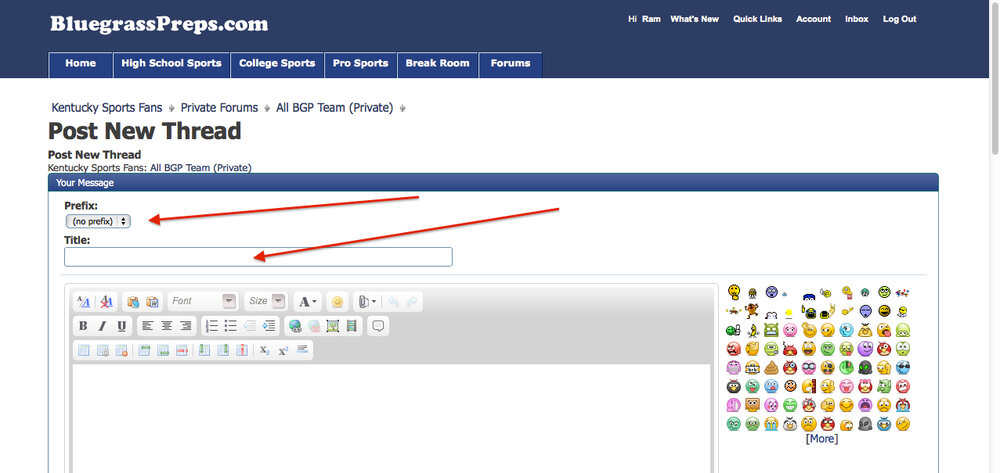Click the Delete Column icon with red bar
Viewport: 1000px width, 473px height.
(x=242, y=350)
